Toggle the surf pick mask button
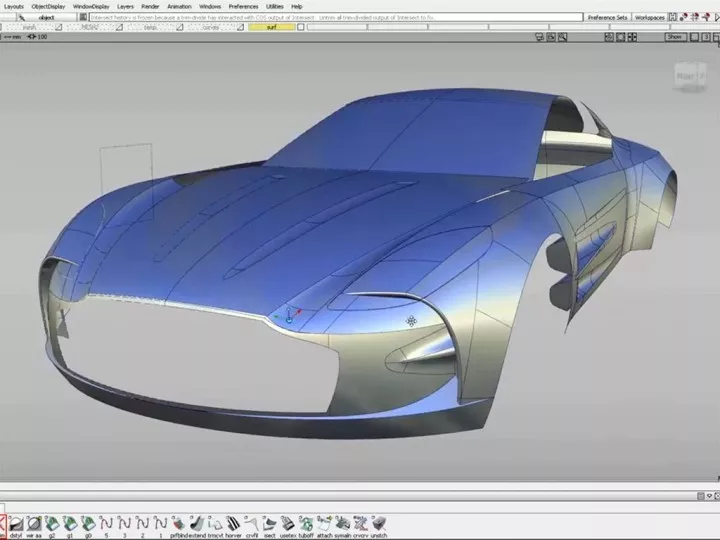Image resolution: width=720 pixels, height=540 pixels. [x=270, y=27]
